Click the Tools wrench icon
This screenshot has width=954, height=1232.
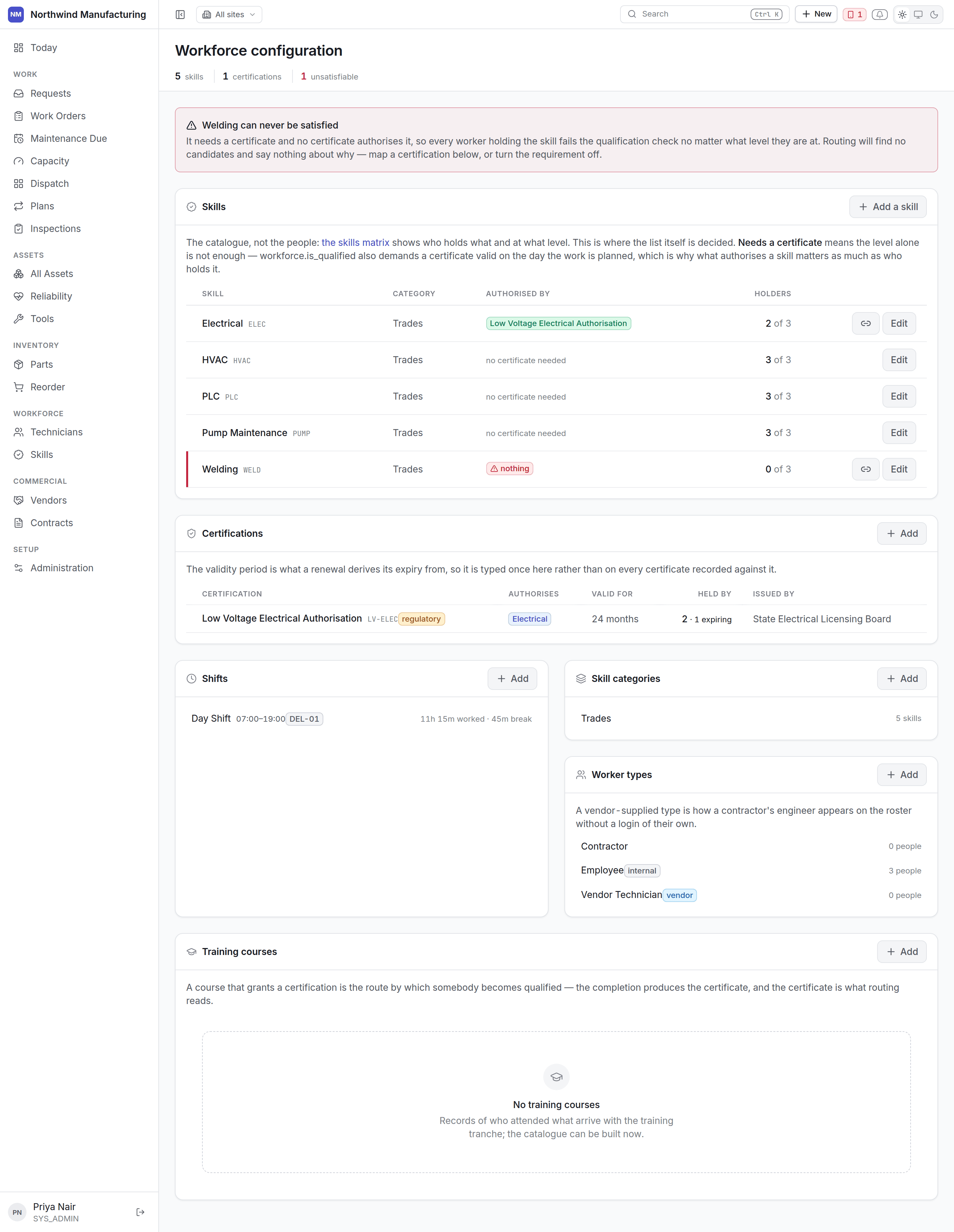click(19, 319)
